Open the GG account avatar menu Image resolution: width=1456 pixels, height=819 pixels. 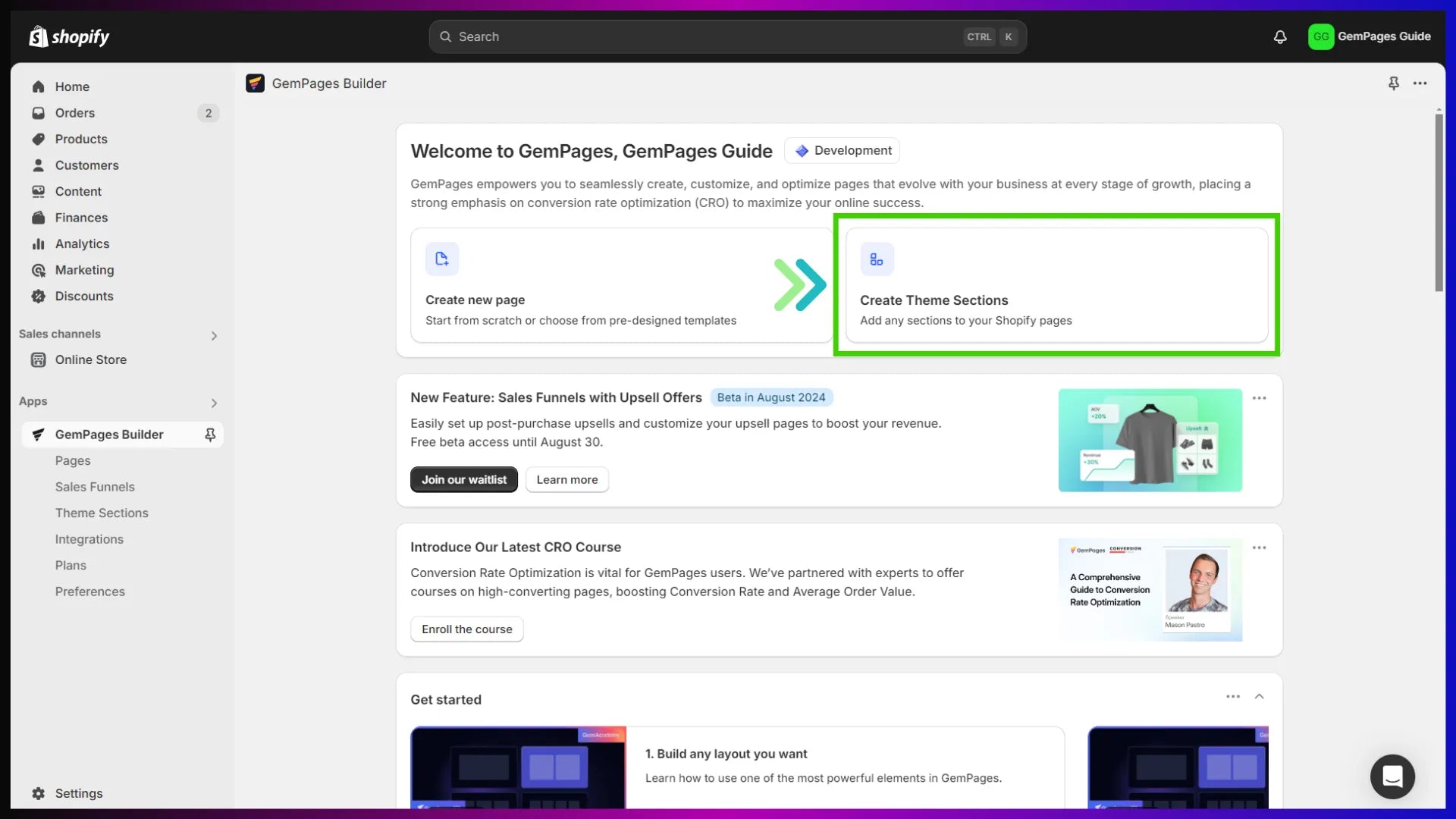click(1321, 36)
